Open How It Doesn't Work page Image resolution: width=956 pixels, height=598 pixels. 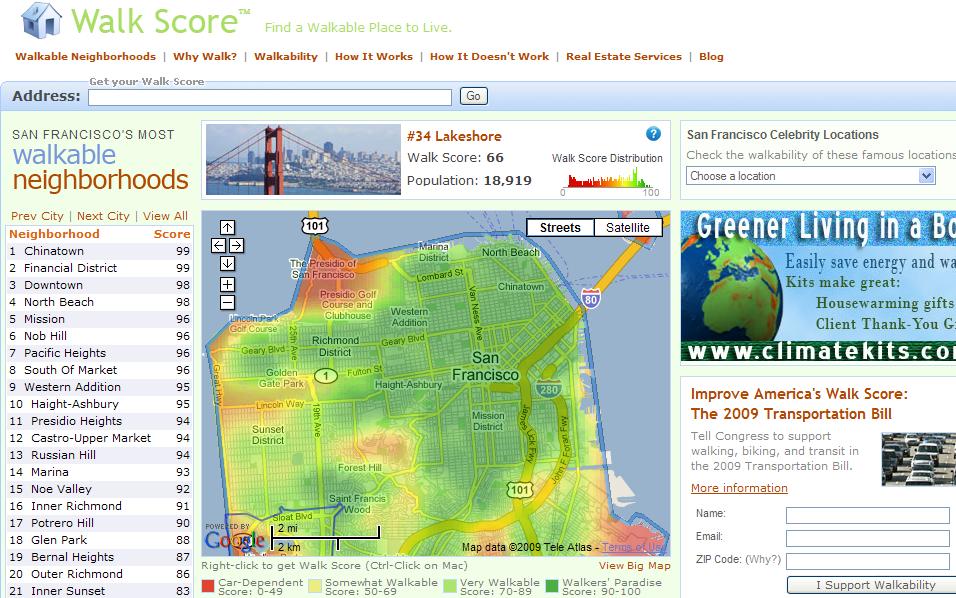coord(490,56)
